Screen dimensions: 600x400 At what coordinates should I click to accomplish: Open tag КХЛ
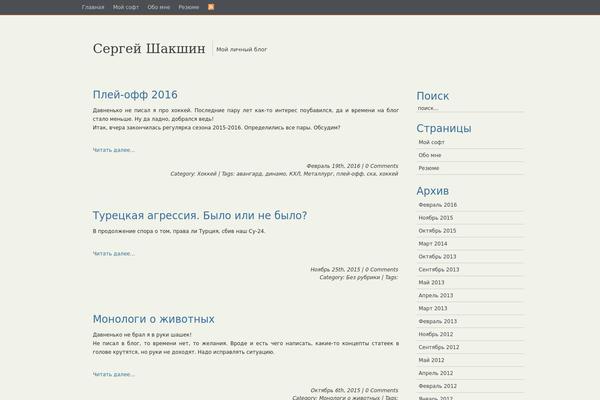click(x=295, y=174)
